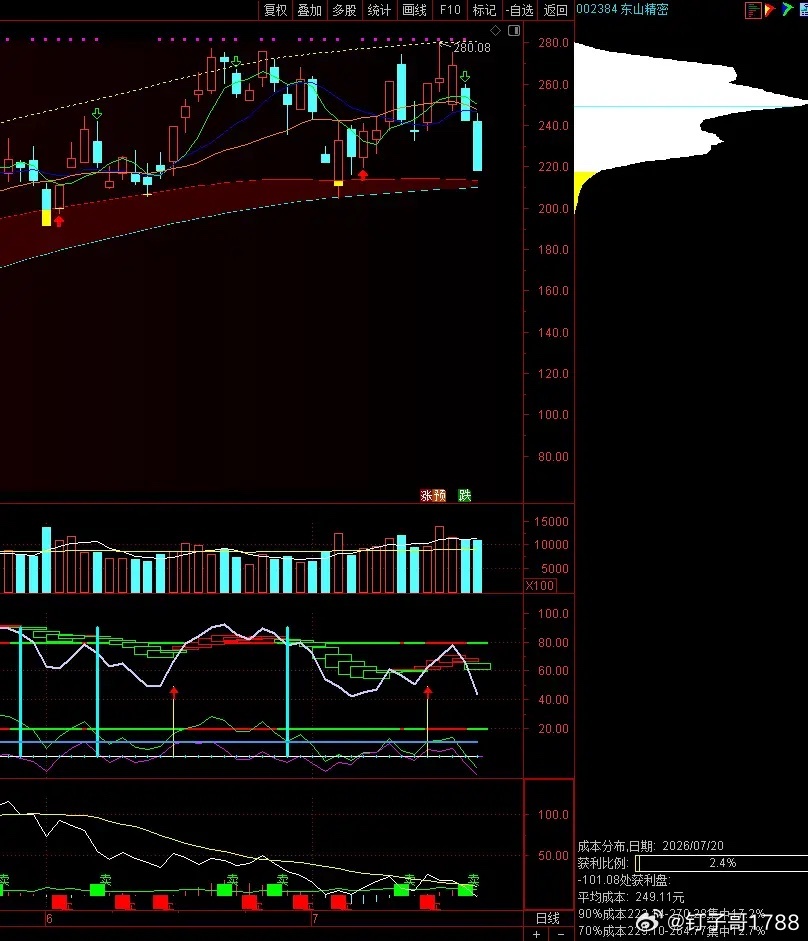Select the month 7 marker on the time axis
Screen dimensions: 808x941
(314, 919)
